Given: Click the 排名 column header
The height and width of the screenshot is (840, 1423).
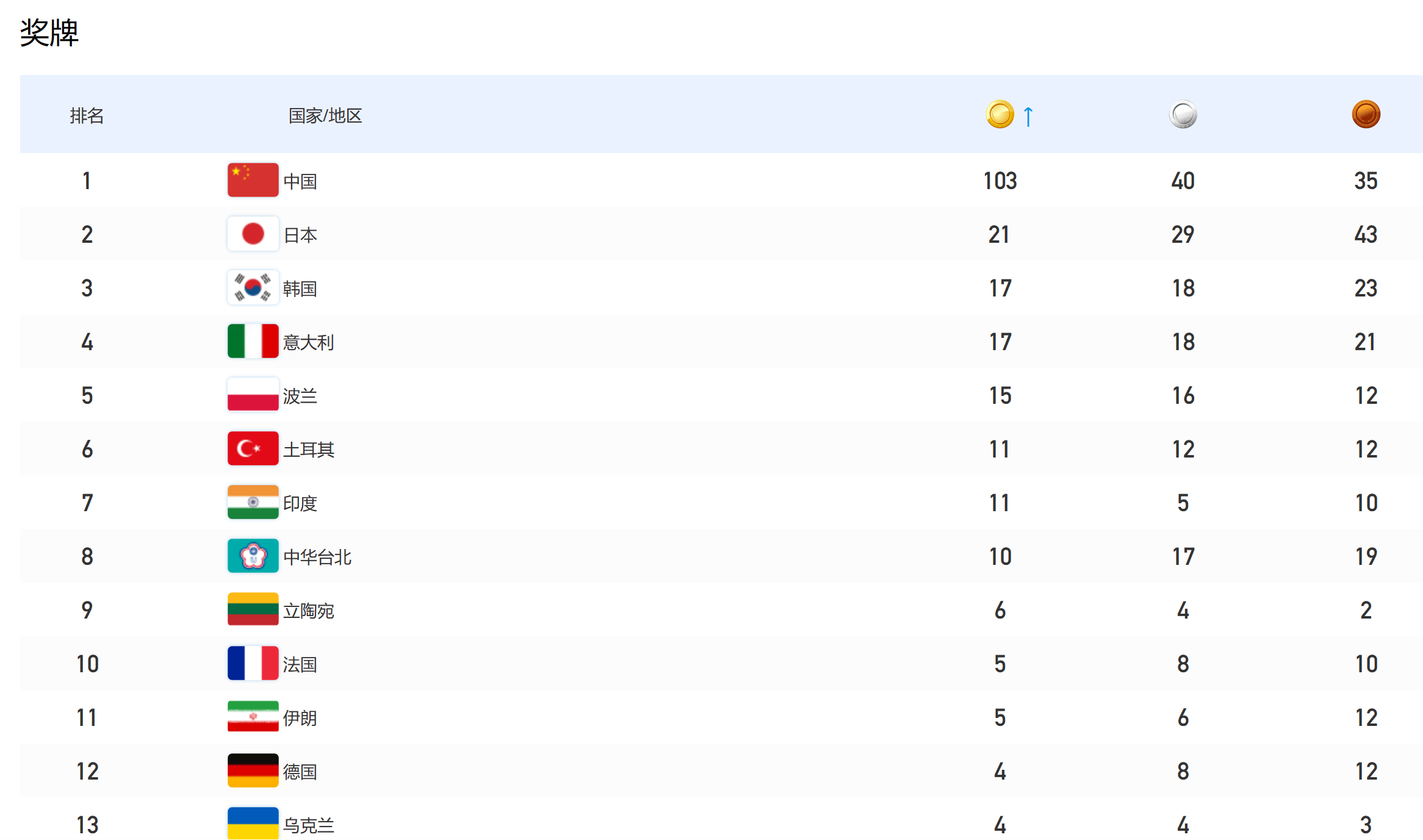Looking at the screenshot, I should tap(87, 115).
